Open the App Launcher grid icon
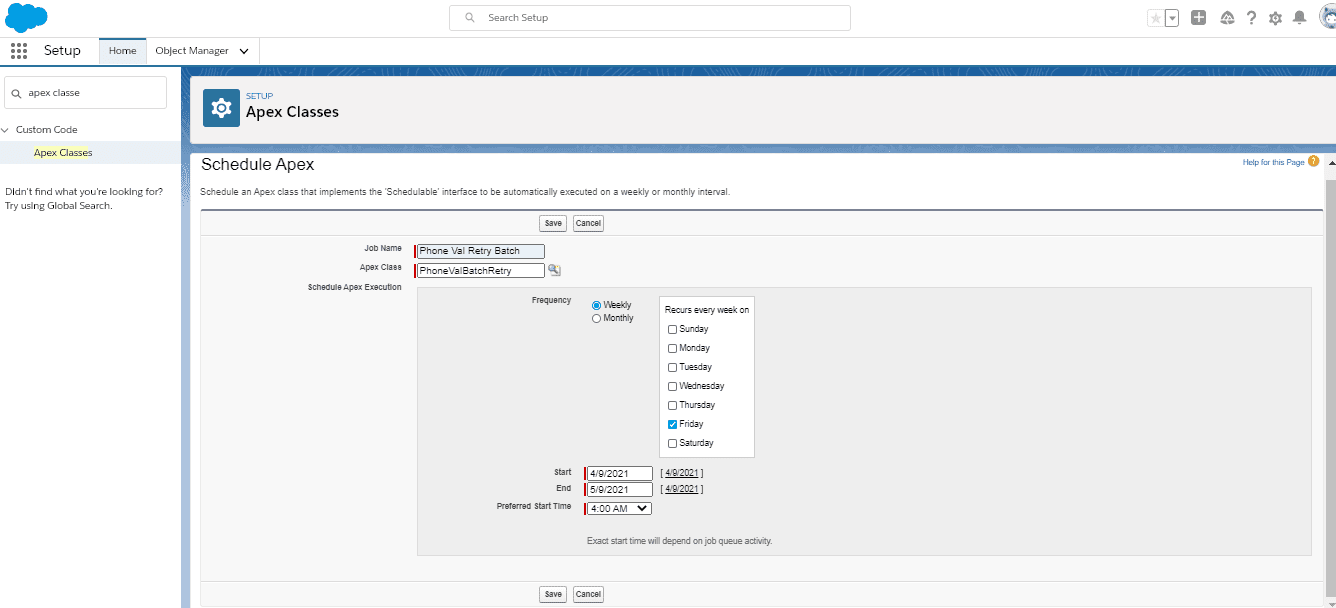Viewport: 1336px width, 608px height. click(19, 51)
